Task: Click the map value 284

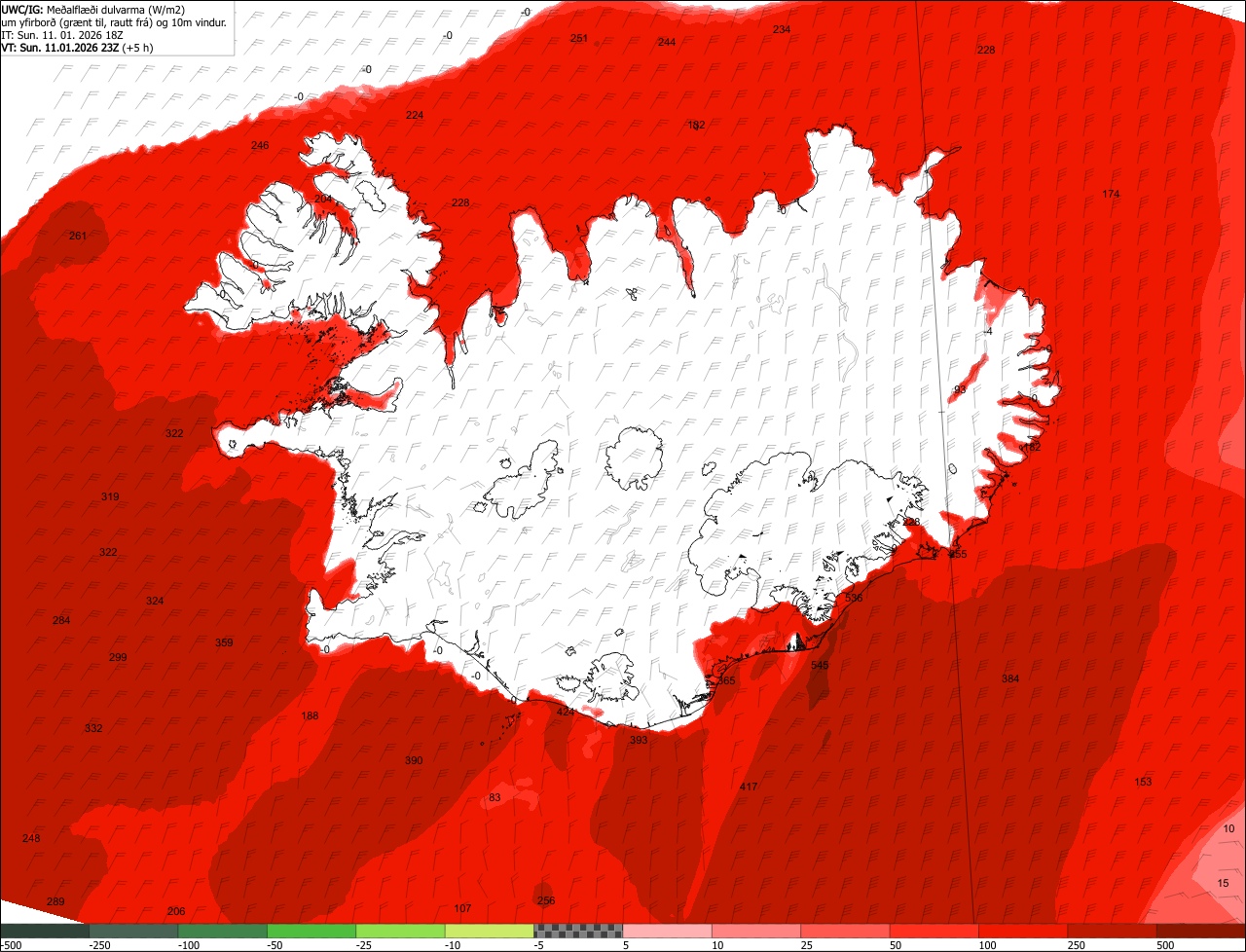Action: [61, 620]
